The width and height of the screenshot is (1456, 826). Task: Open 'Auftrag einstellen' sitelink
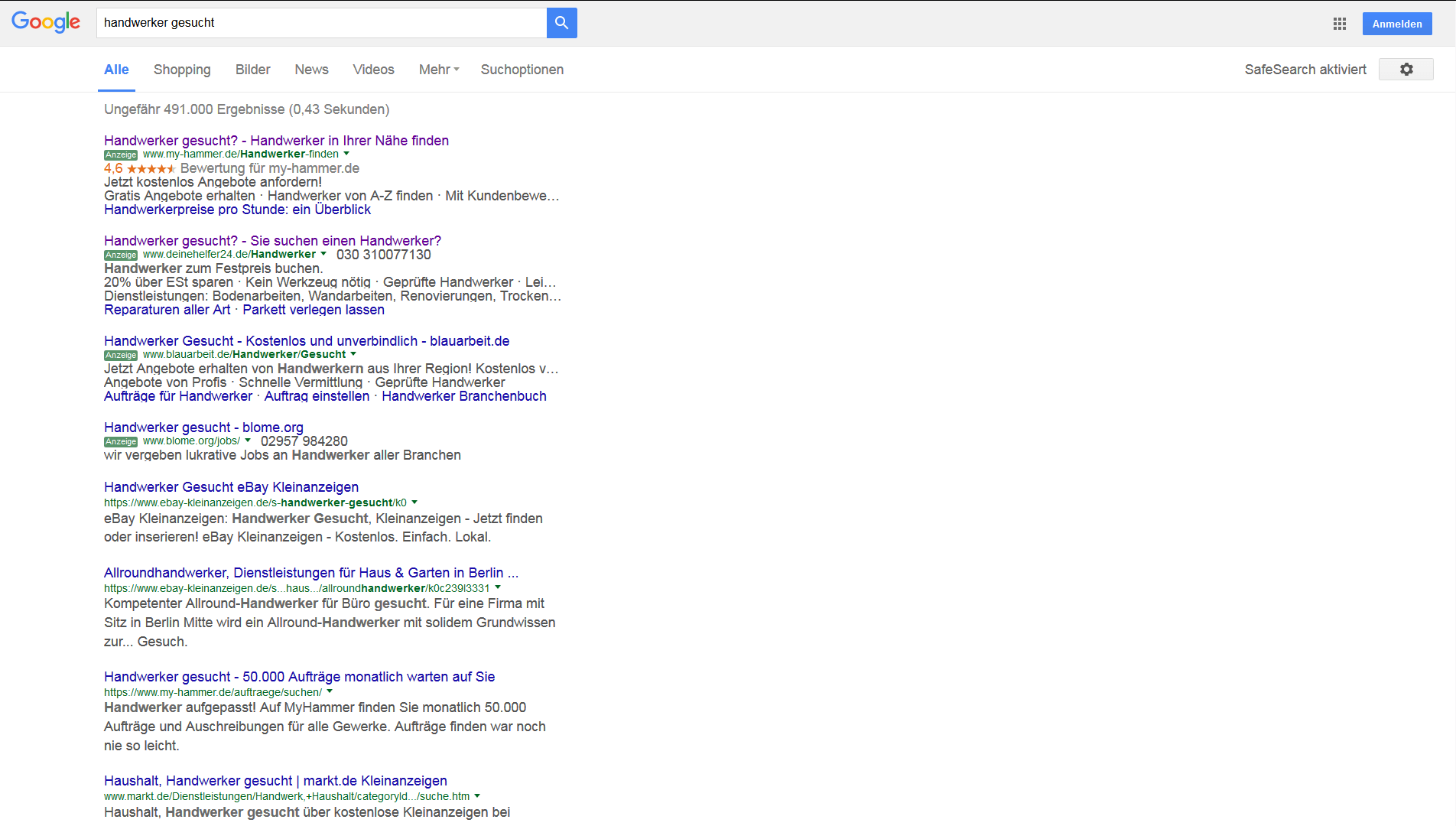click(317, 396)
